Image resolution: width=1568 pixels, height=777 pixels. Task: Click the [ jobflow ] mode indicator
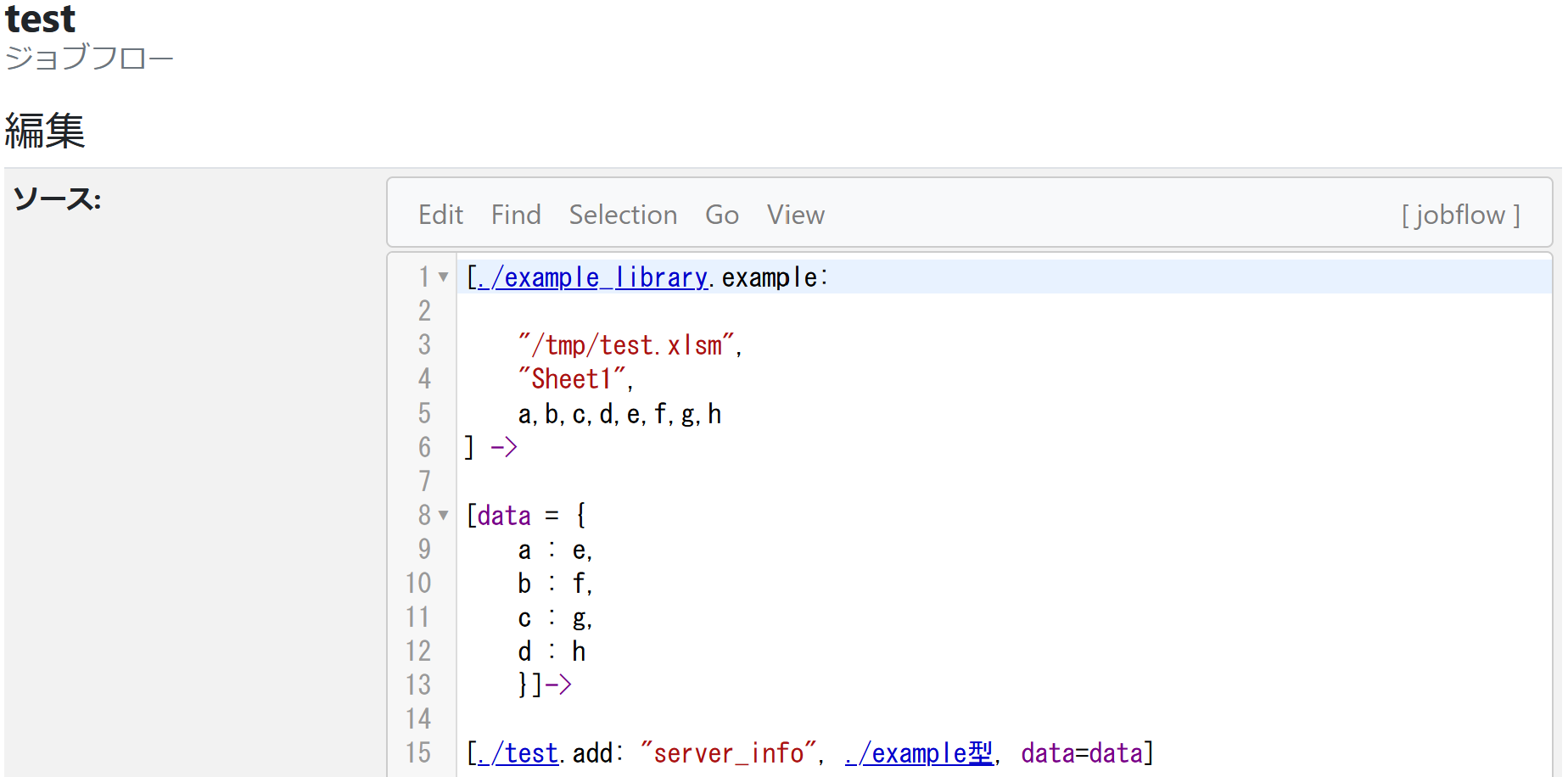1459,215
